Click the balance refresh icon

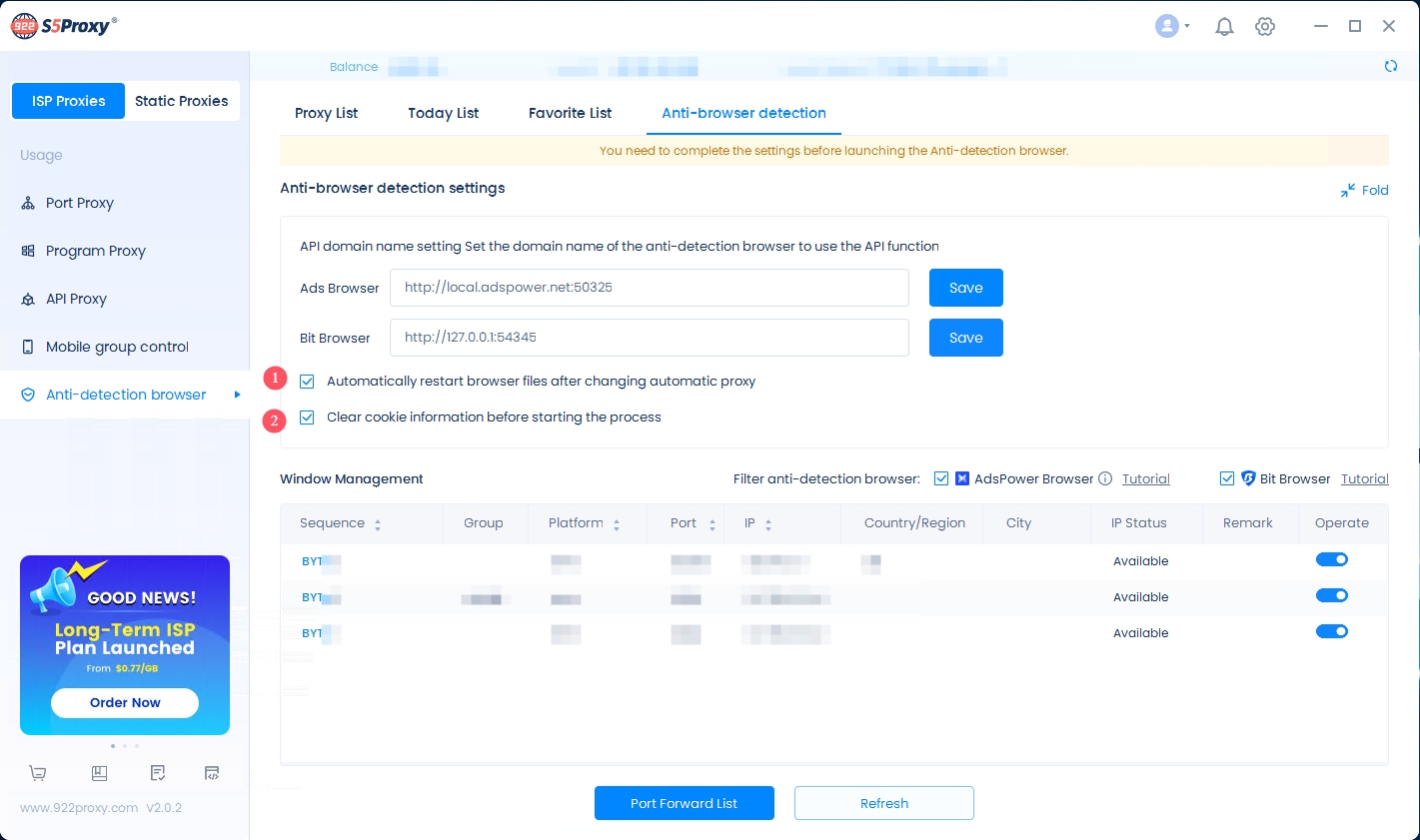click(x=1390, y=66)
